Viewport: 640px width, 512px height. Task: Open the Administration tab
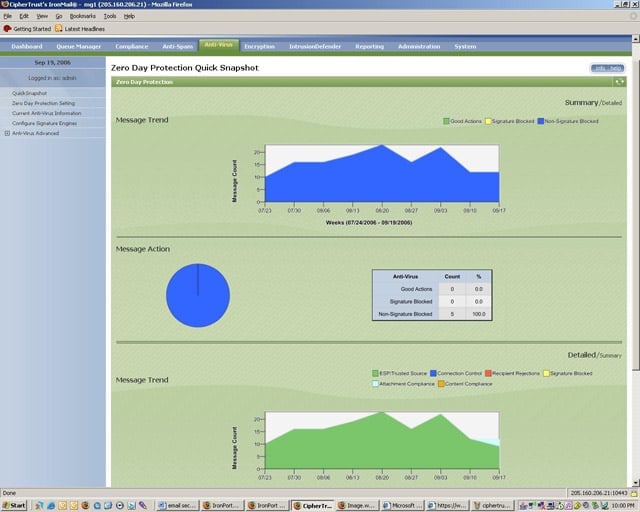click(x=419, y=47)
